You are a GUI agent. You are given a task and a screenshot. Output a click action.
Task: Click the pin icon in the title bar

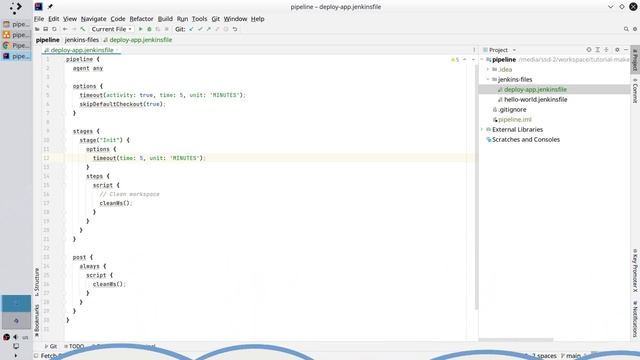coord(50,7)
